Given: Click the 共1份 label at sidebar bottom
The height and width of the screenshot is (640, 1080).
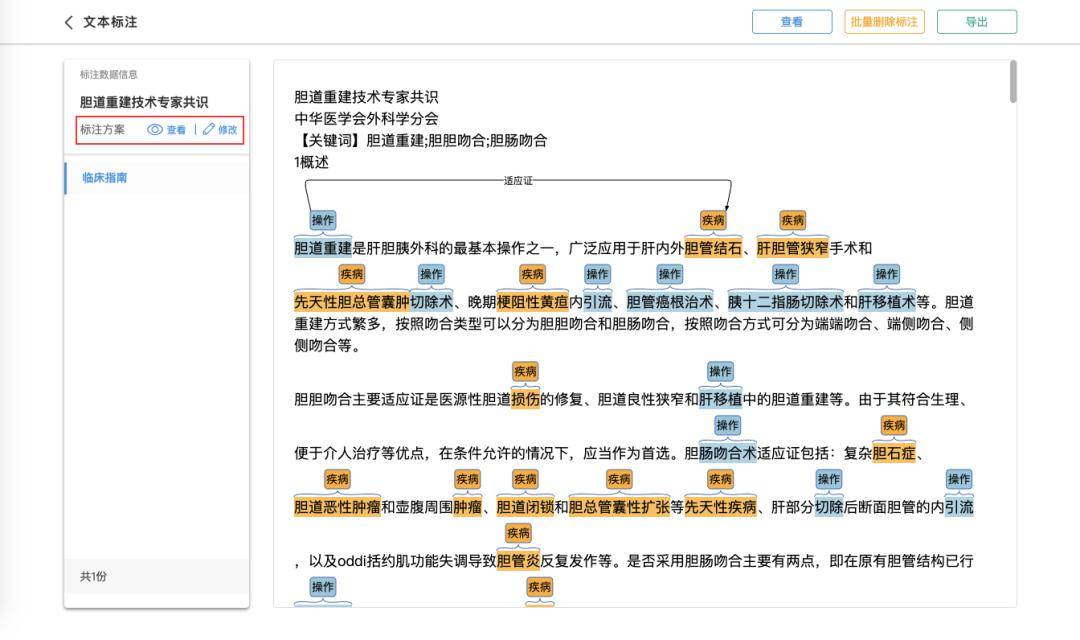Looking at the screenshot, I should [93, 576].
